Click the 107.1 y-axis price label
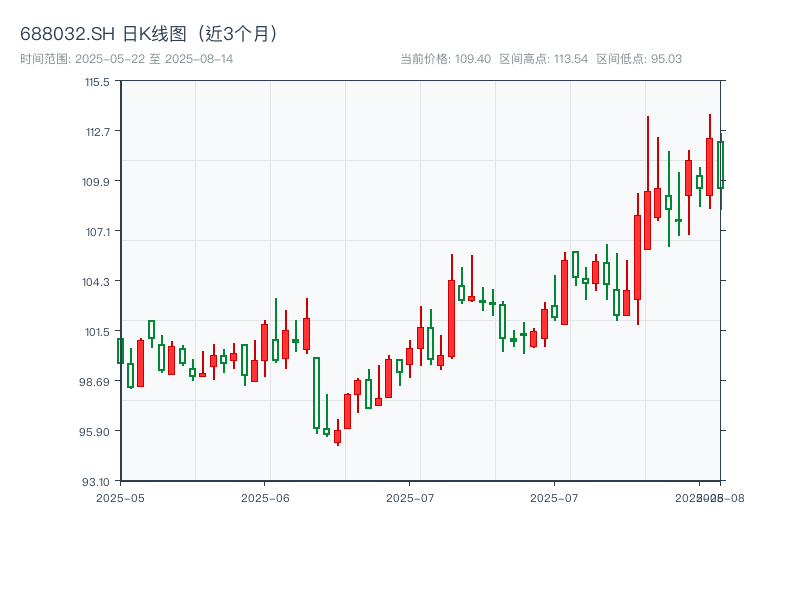This screenshot has width=800, height=600. (x=97, y=231)
